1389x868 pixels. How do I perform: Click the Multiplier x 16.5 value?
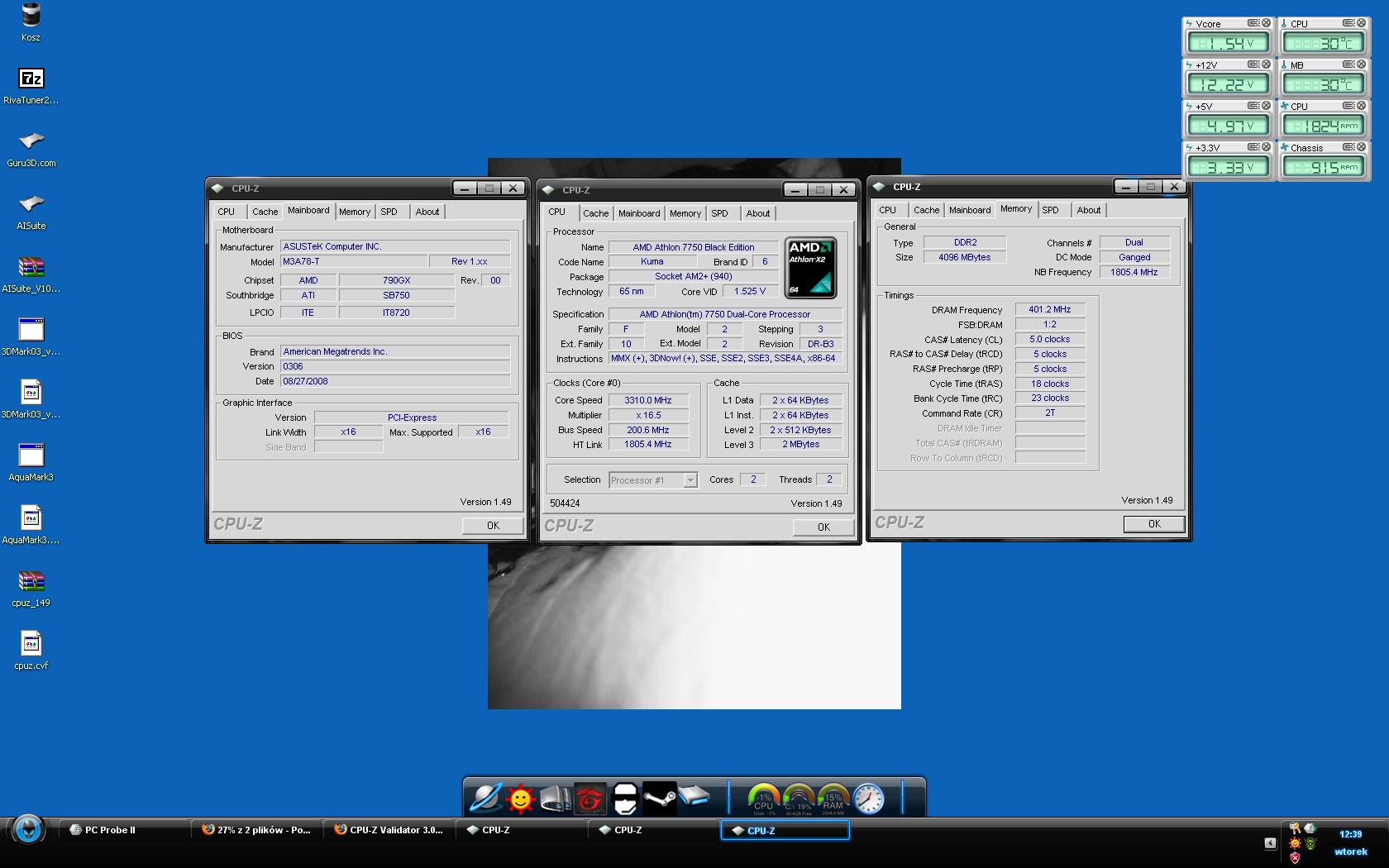(648, 415)
